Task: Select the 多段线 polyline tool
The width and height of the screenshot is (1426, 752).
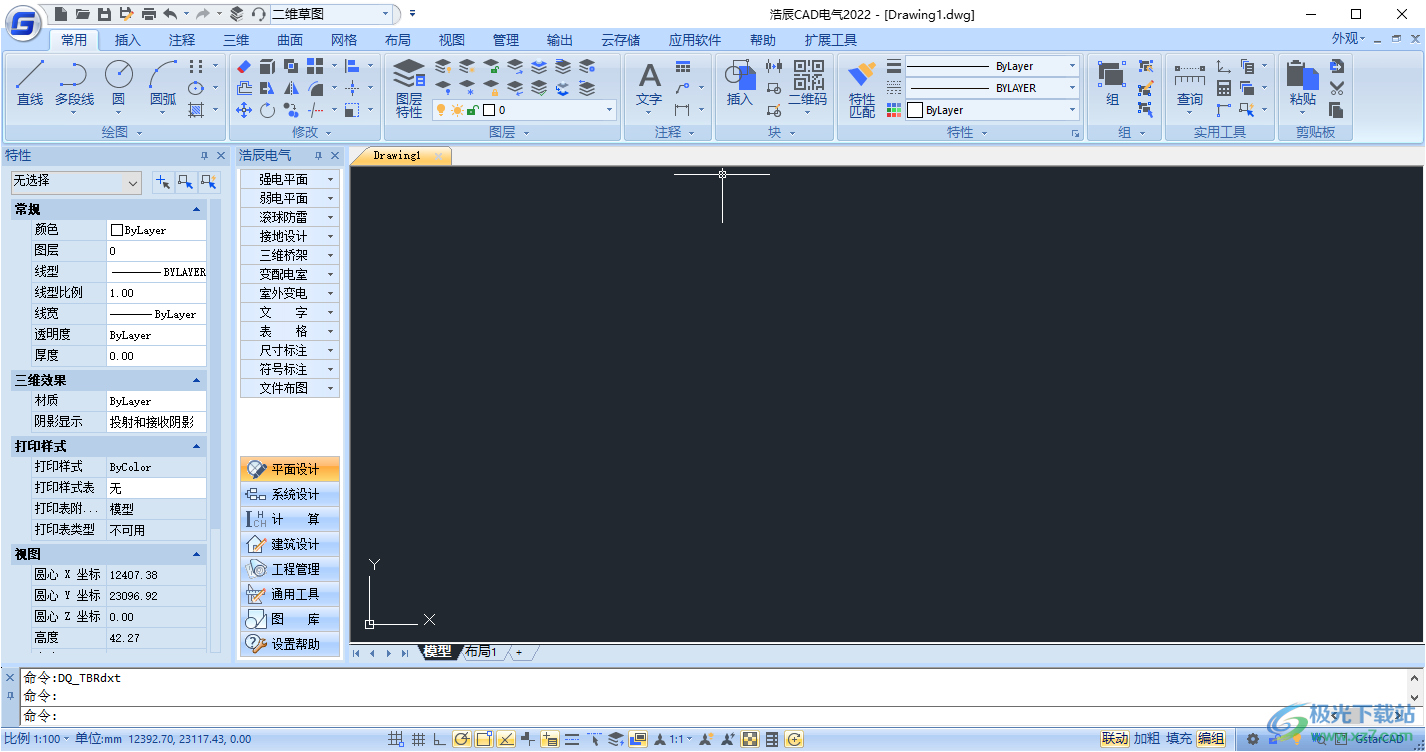Action: (x=74, y=82)
